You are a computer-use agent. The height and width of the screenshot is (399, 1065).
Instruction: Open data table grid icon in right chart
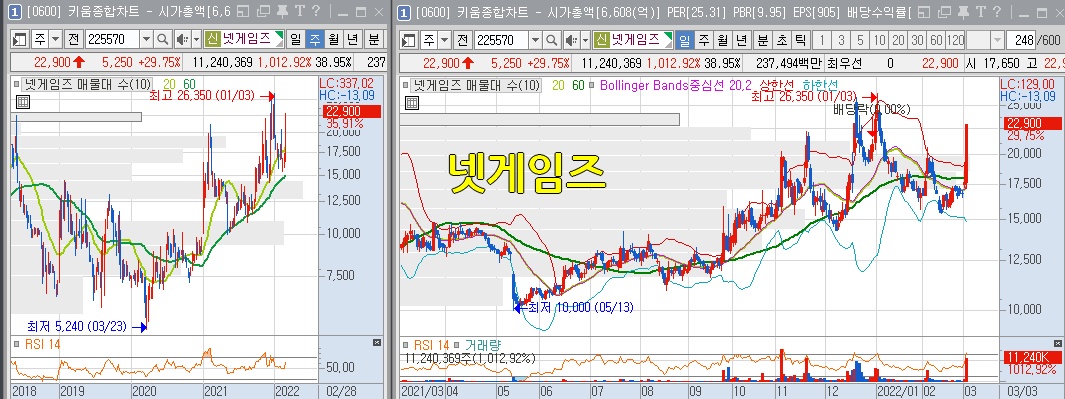point(412,103)
